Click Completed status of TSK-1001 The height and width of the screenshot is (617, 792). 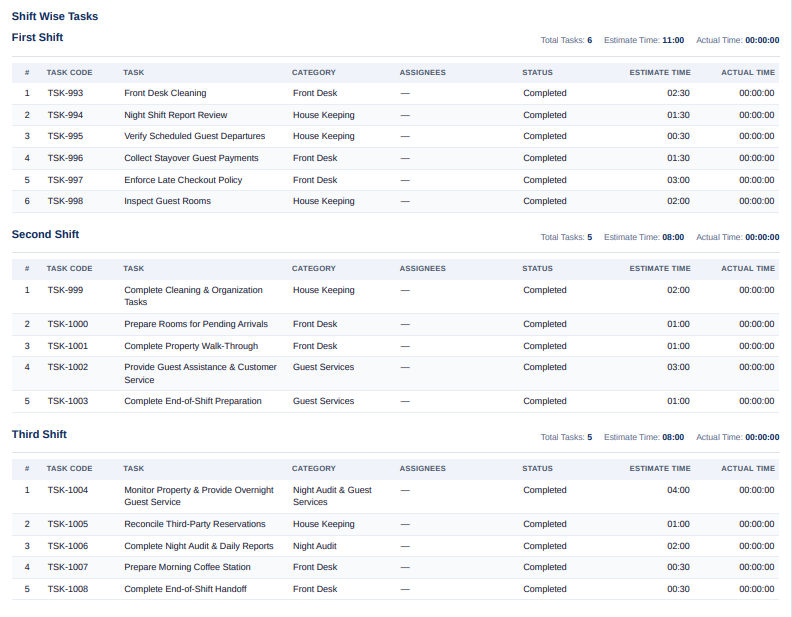[544, 346]
